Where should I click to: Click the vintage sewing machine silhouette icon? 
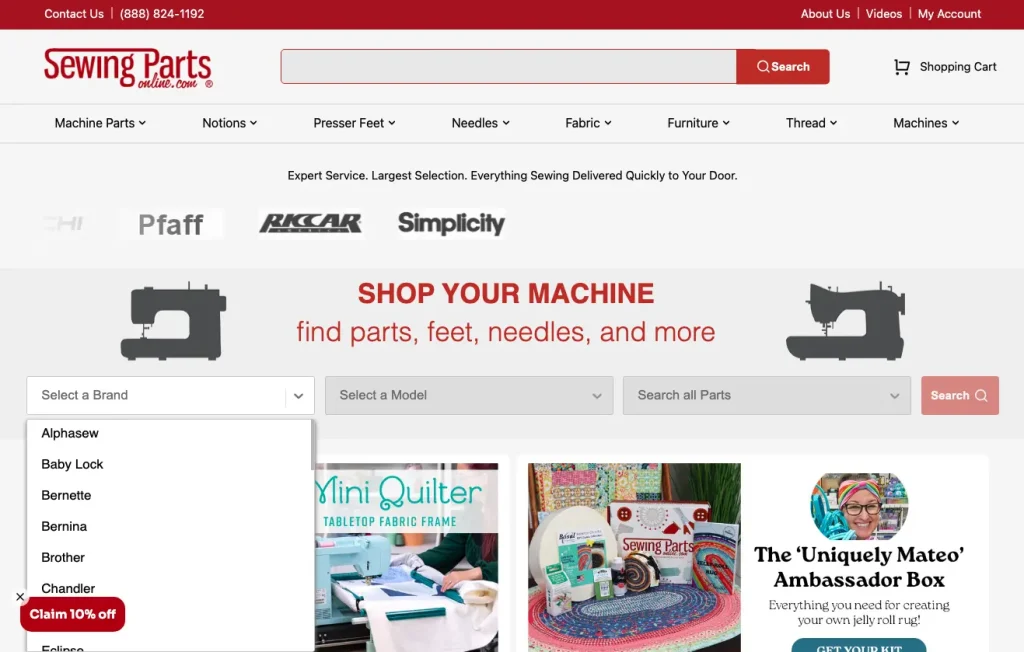click(846, 321)
